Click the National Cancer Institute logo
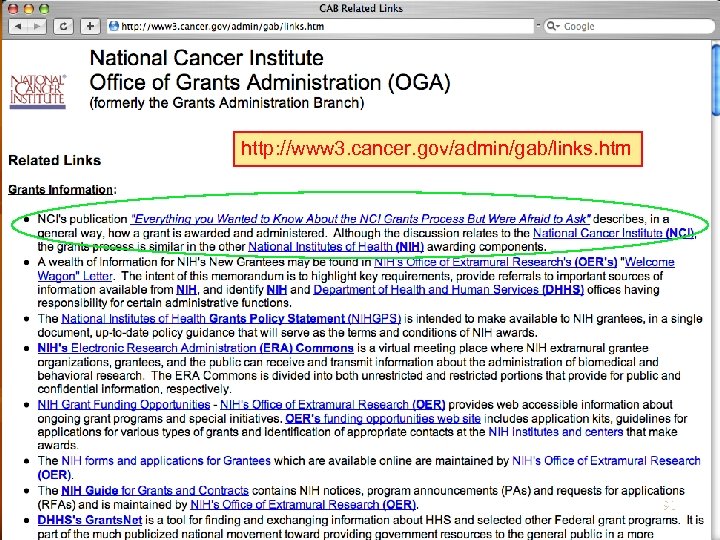The width and height of the screenshot is (720, 540). [x=38, y=91]
